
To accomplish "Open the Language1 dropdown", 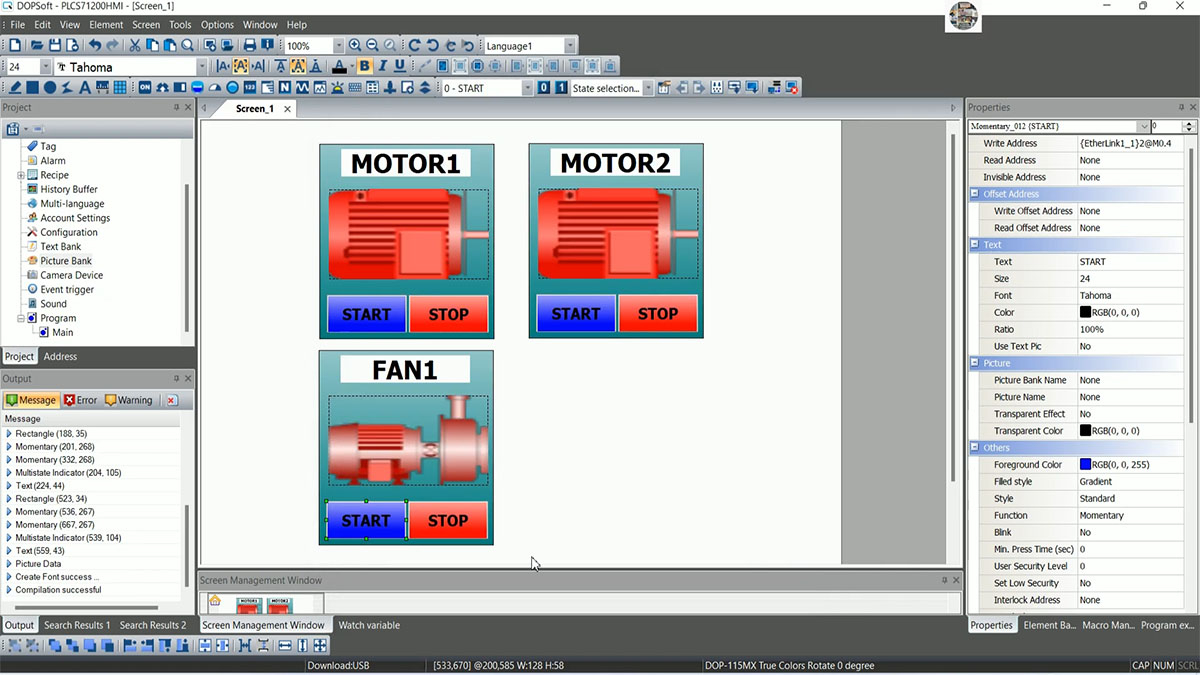I will point(570,46).
